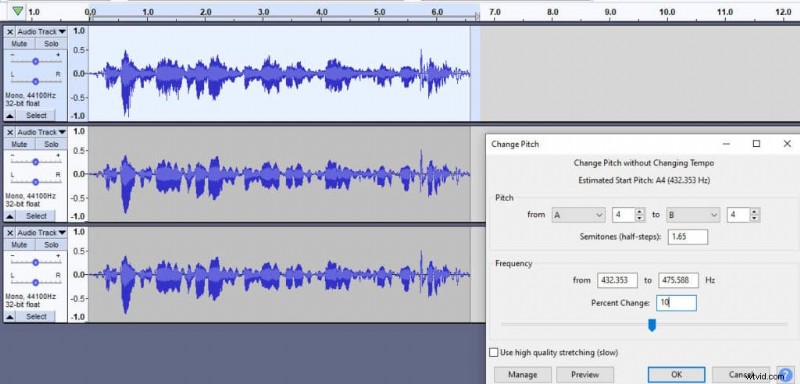Open help with the question mark icon

786,375
